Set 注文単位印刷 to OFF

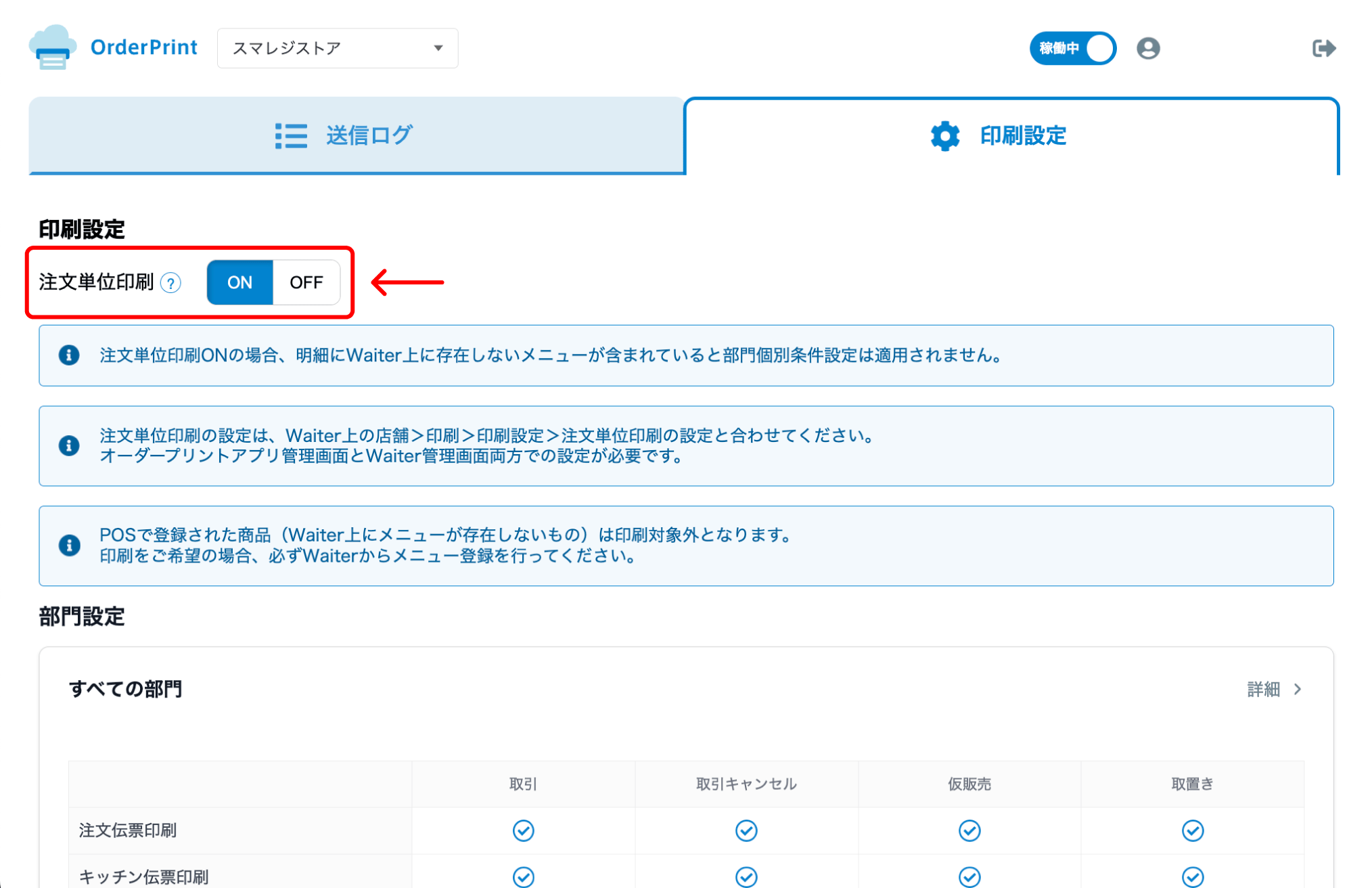[x=306, y=282]
